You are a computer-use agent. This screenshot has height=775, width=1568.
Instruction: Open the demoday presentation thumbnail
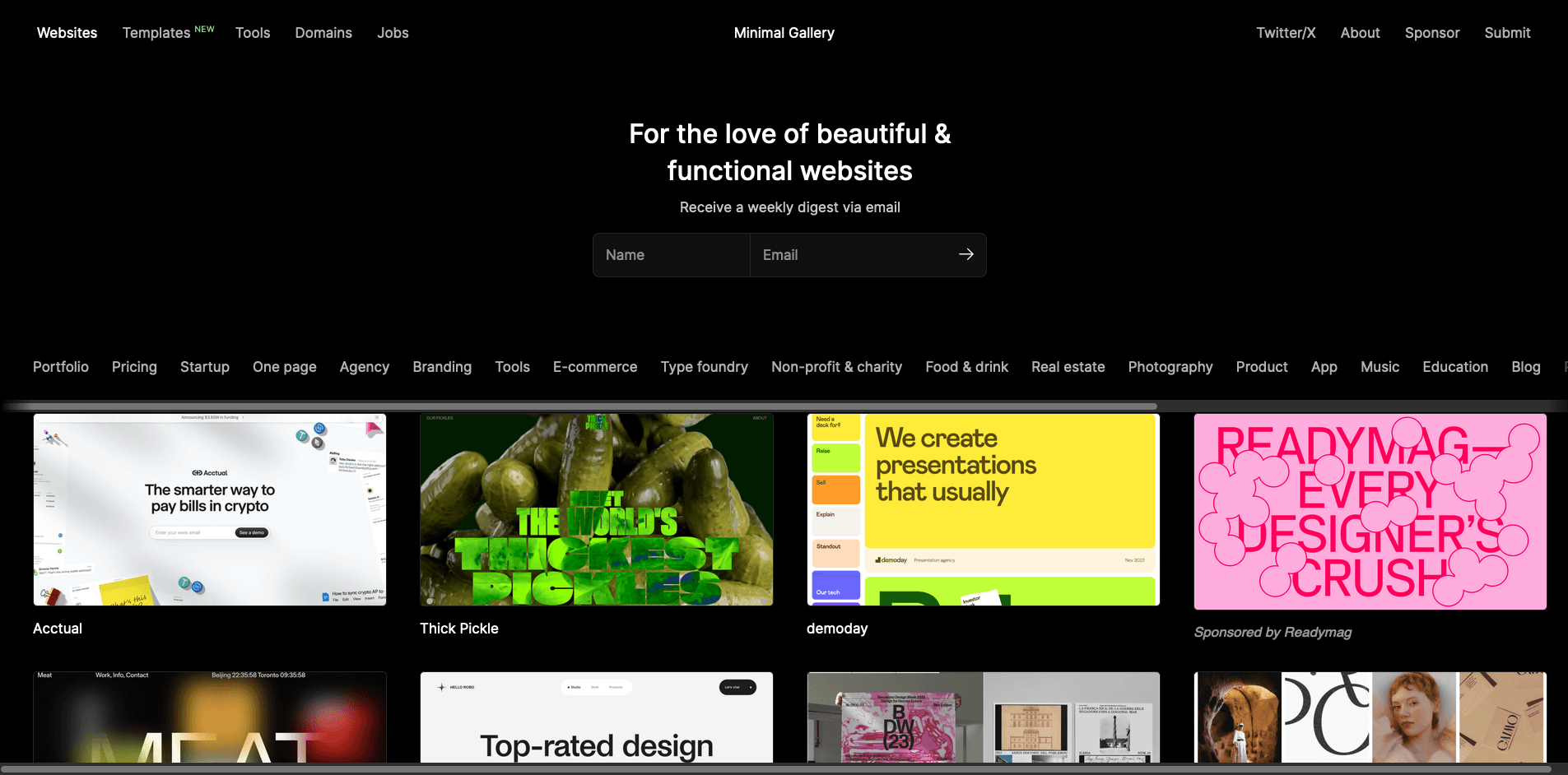point(984,510)
